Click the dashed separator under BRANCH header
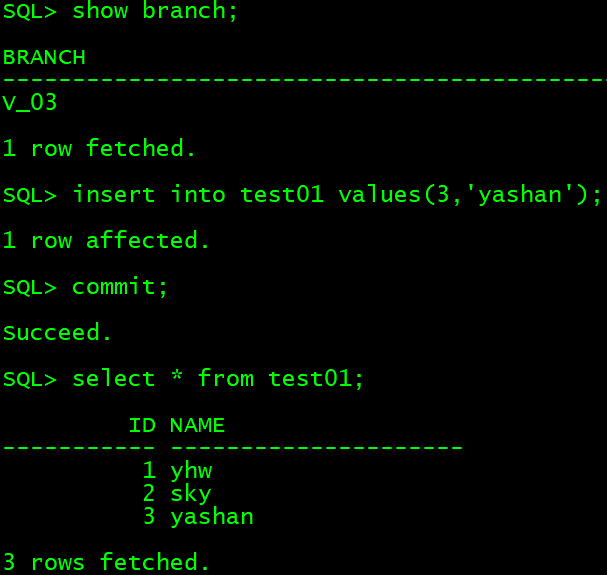The width and height of the screenshot is (607, 575). pyautogui.click(x=304, y=80)
